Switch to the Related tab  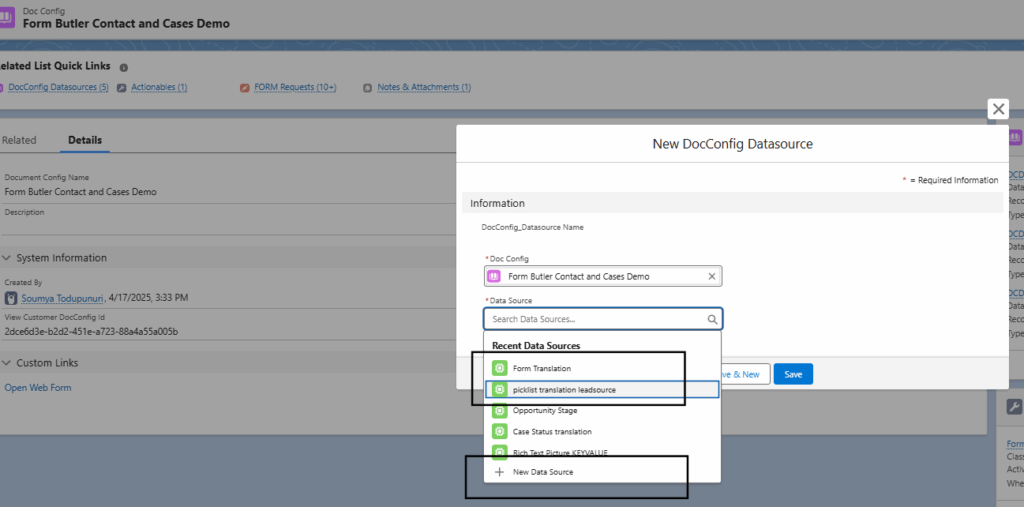coord(19,140)
